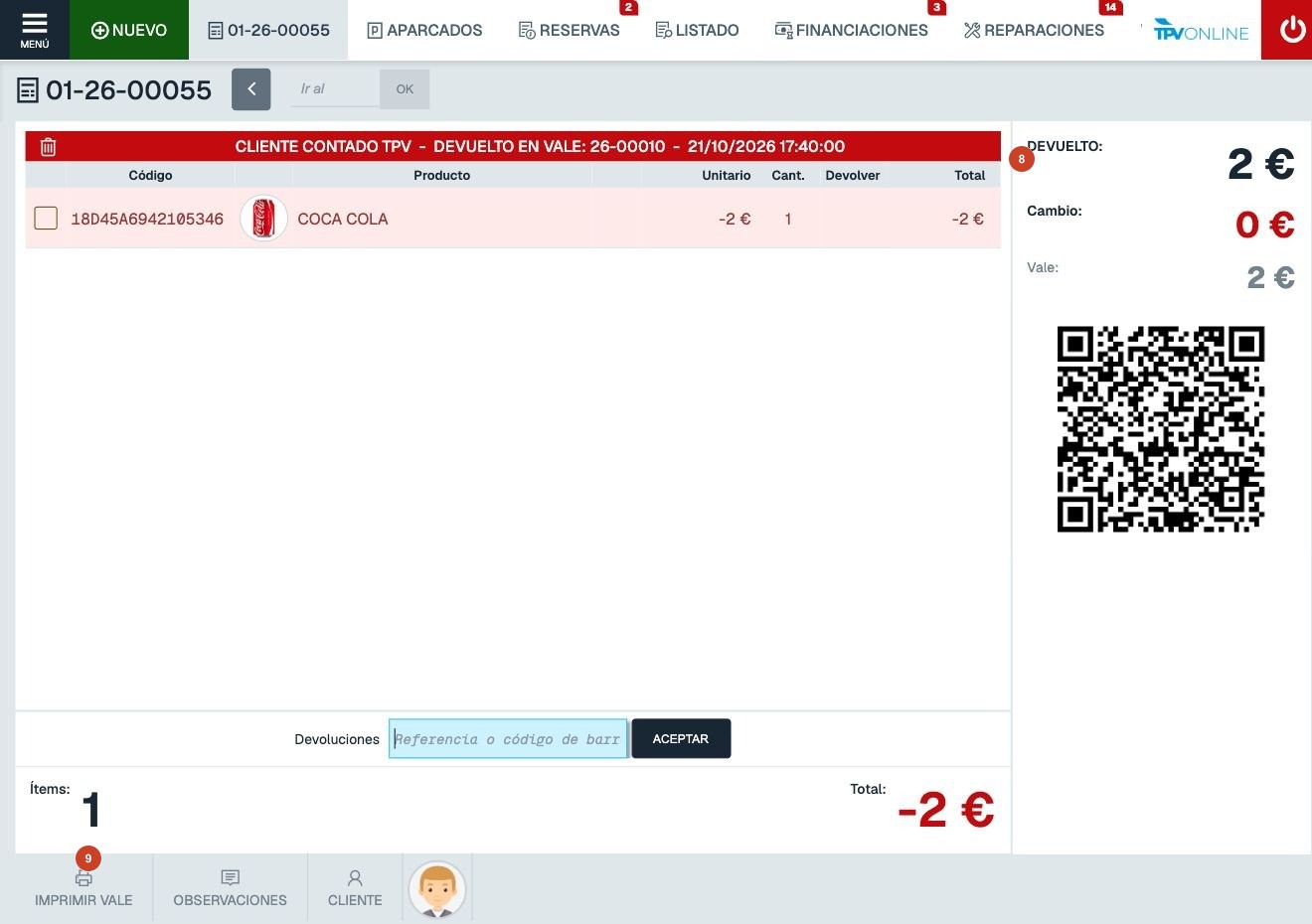Viewport: 1312px width, 924px height.
Task: Click the employee avatar icon
Action: point(437,889)
